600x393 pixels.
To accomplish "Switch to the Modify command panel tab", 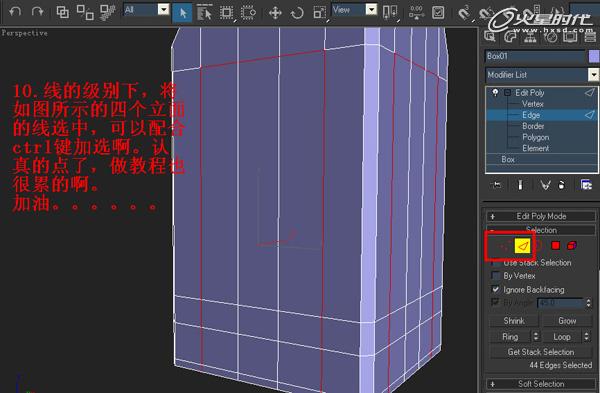I will pyautogui.click(x=510, y=36).
